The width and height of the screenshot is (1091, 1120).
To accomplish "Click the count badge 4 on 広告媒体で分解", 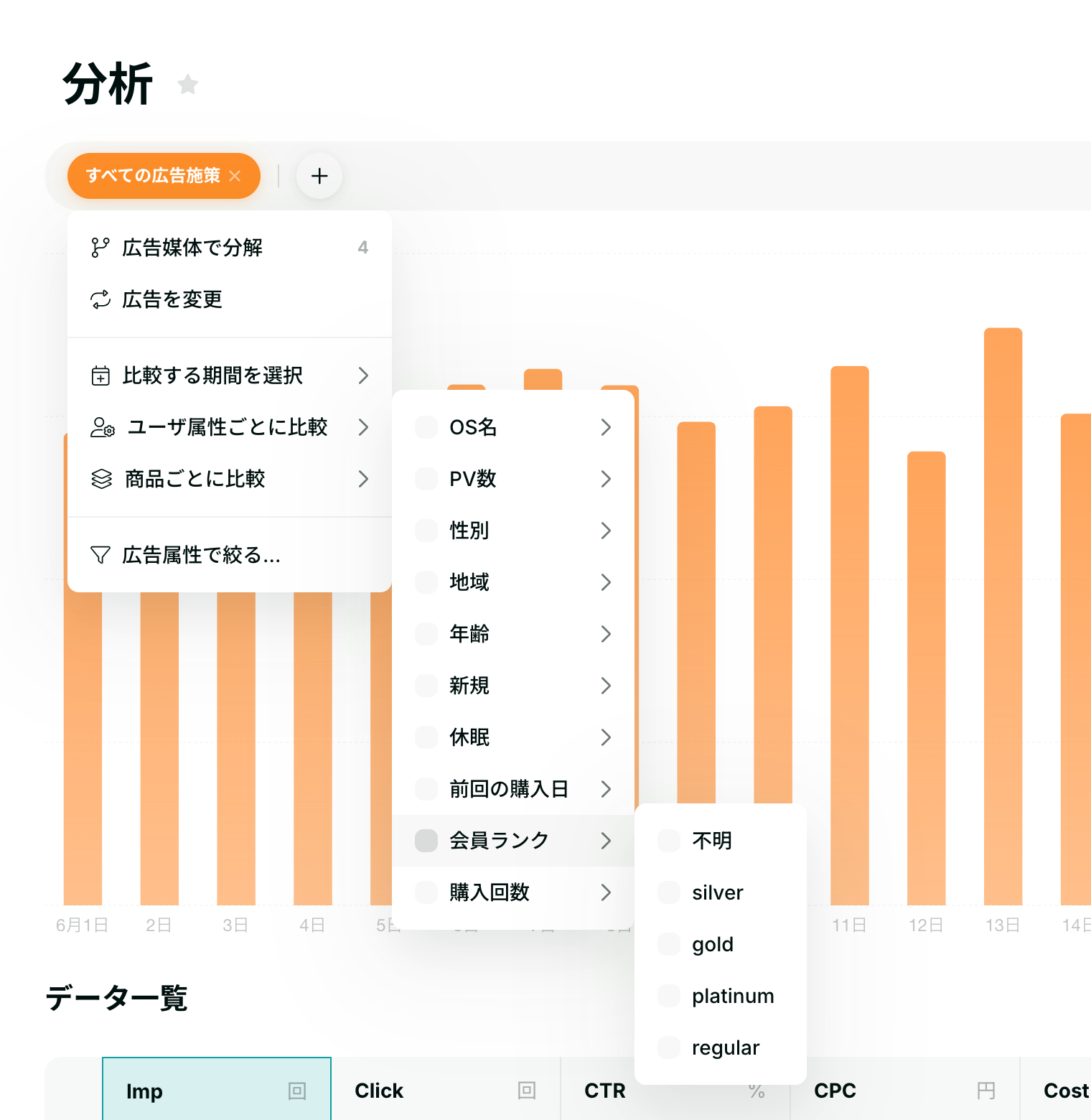I will [363, 248].
